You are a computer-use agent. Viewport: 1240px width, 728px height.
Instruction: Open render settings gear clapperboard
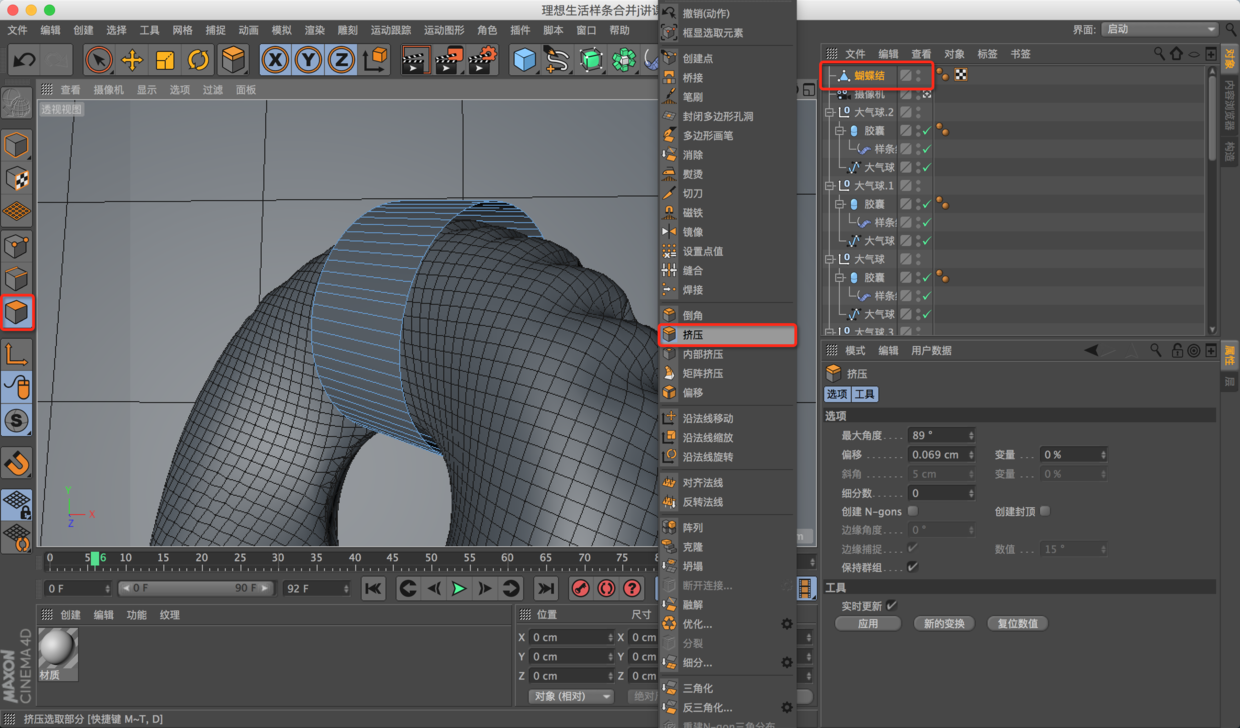point(482,60)
